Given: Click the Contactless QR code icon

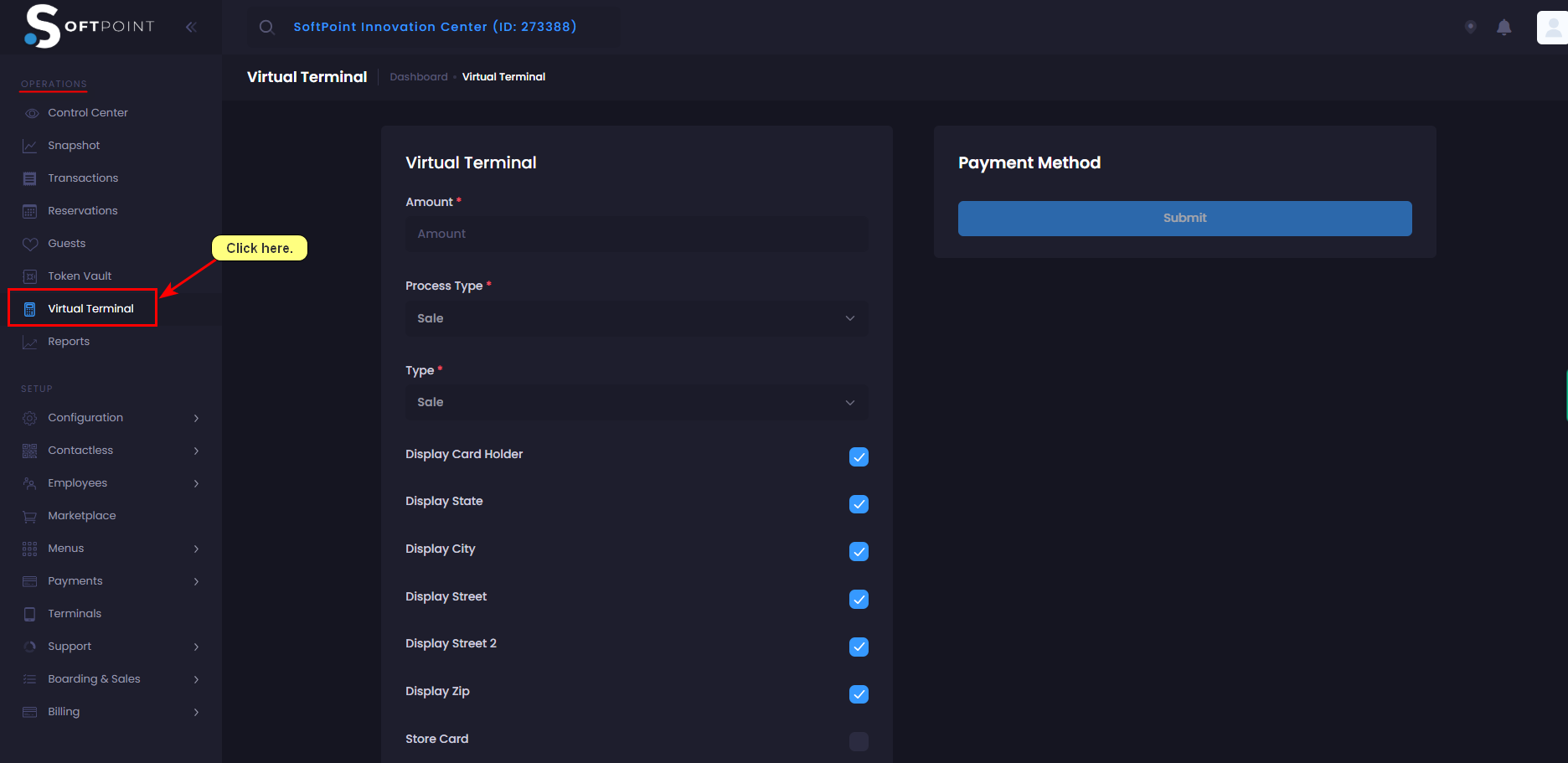Looking at the screenshot, I should click(30, 451).
